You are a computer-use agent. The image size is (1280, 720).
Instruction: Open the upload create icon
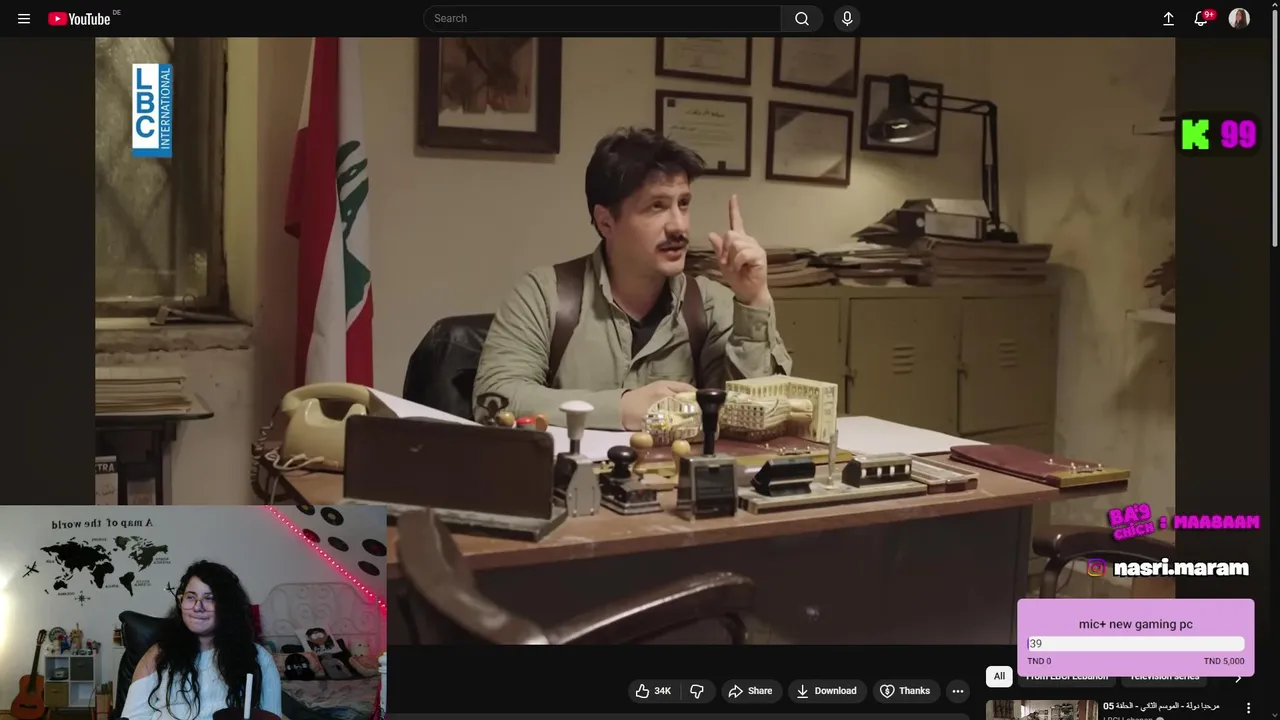pos(1168,19)
